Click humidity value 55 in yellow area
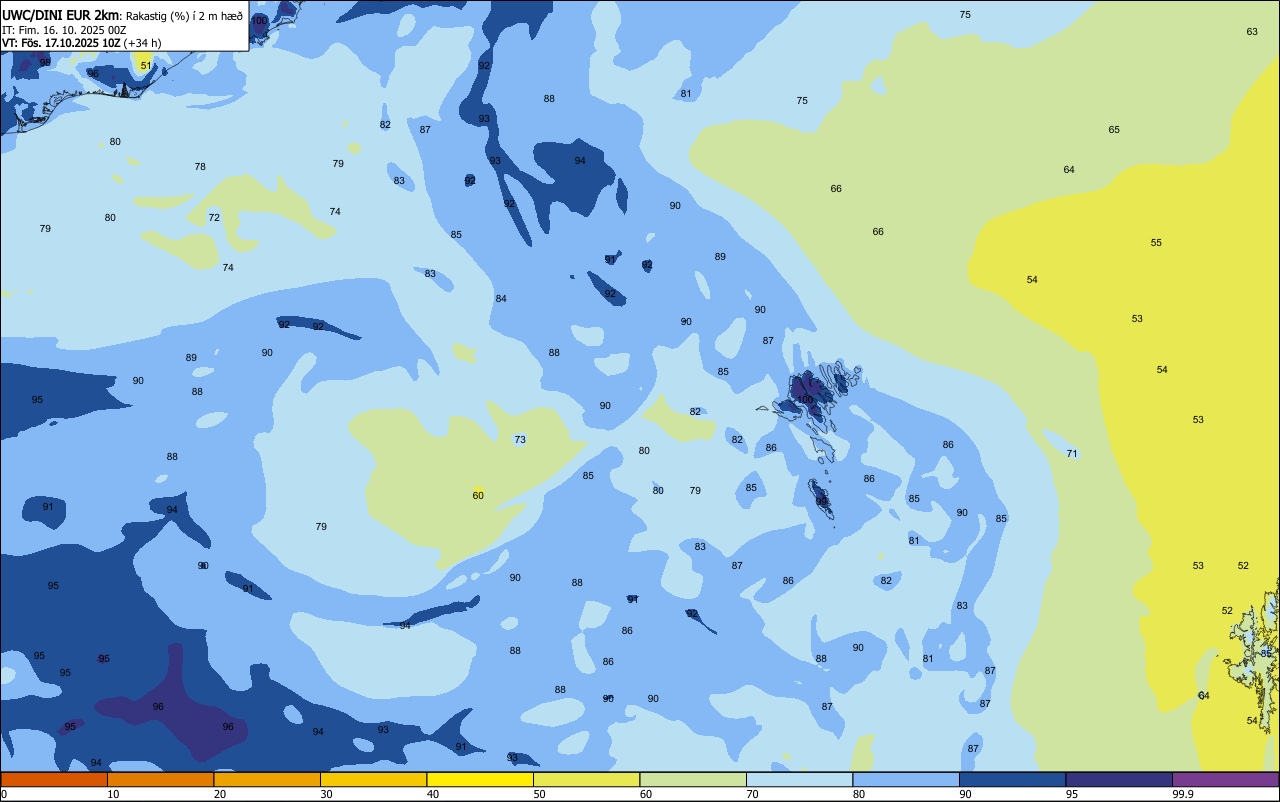Screen dimensions: 1280x802 point(1156,243)
